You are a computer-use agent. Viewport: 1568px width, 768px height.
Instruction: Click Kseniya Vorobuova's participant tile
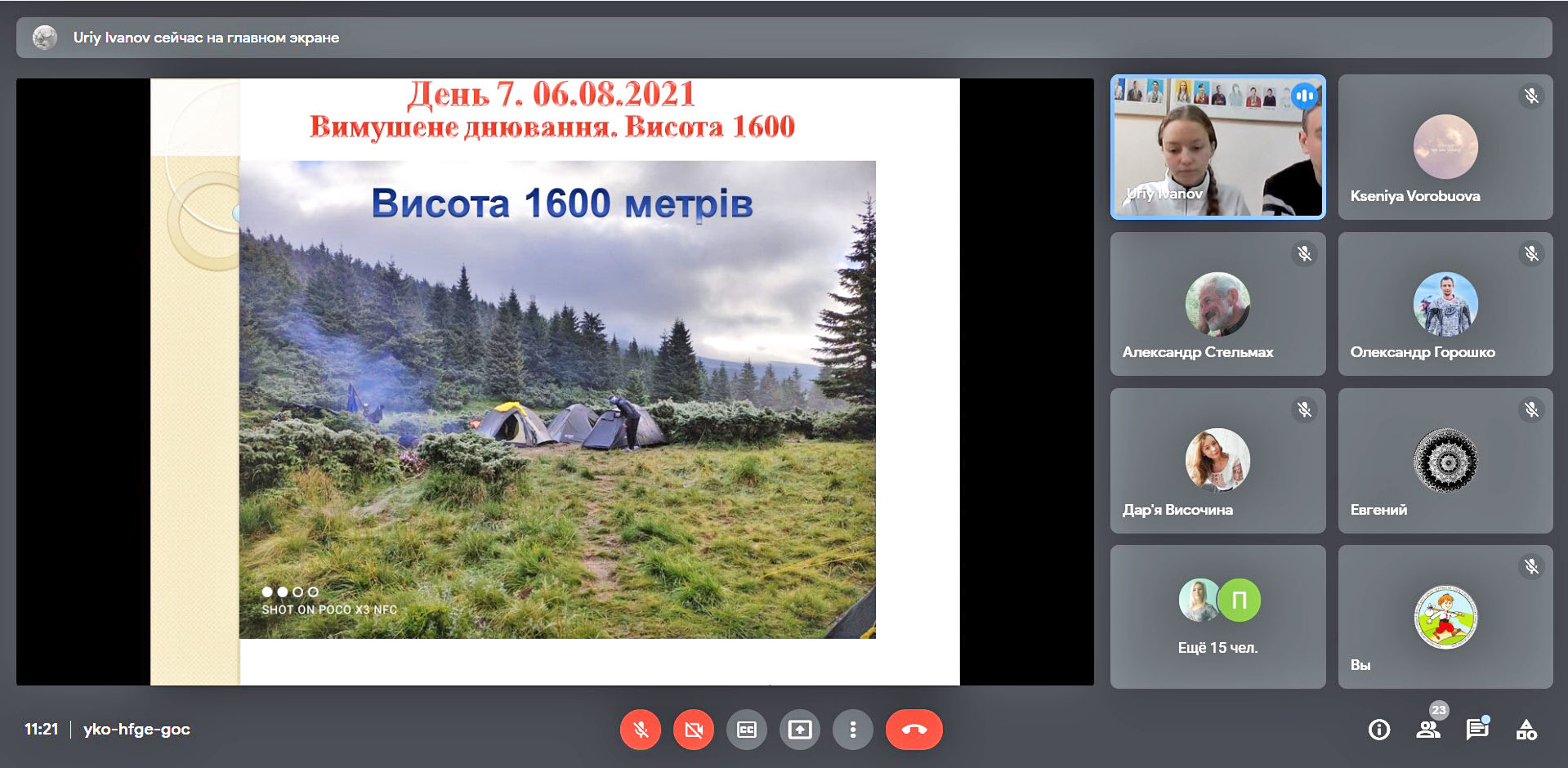1445,147
